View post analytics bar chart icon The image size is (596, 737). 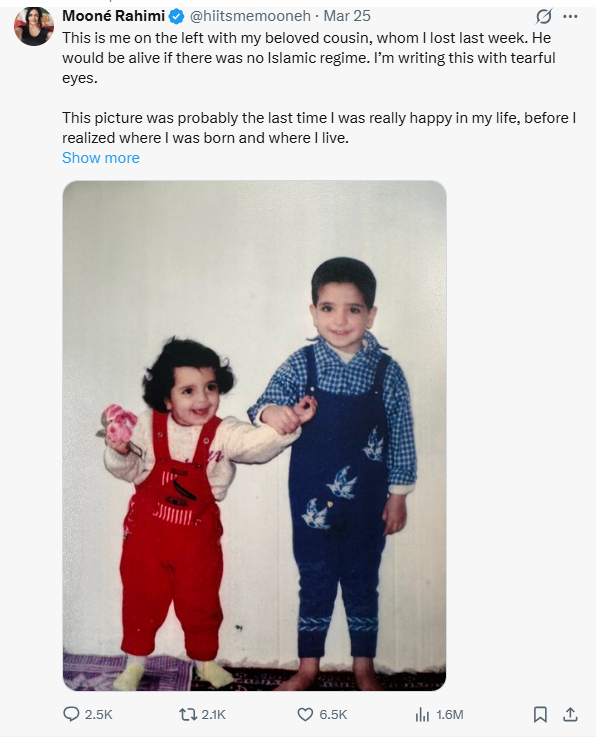(x=422, y=715)
